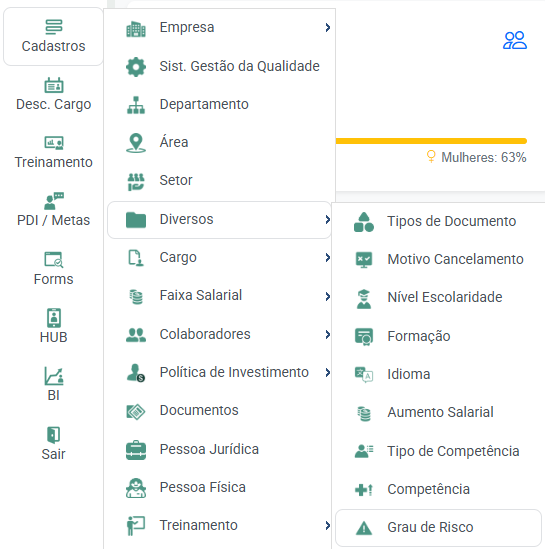Image resolution: width=545 pixels, height=549 pixels.
Task: Click the blue users icon at top right
Action: pyautogui.click(x=515, y=40)
